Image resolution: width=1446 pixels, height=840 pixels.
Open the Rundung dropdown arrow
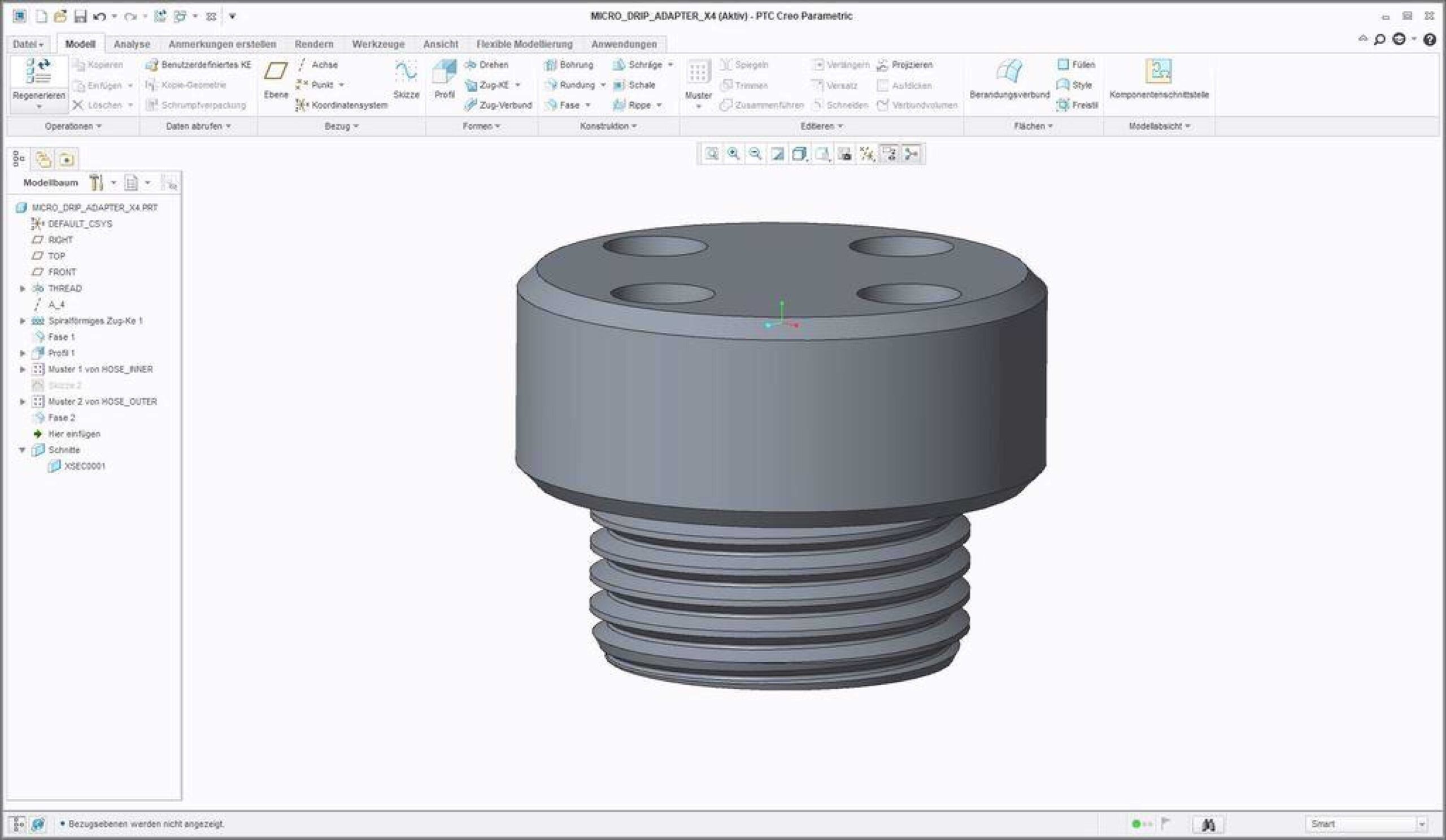coord(603,85)
